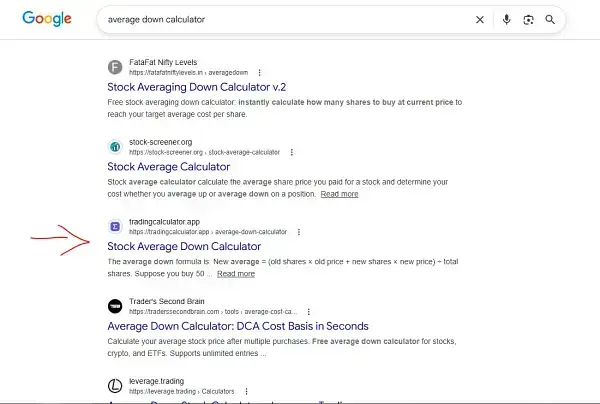
Task: Open Google Lens image search icon
Action: (528, 20)
